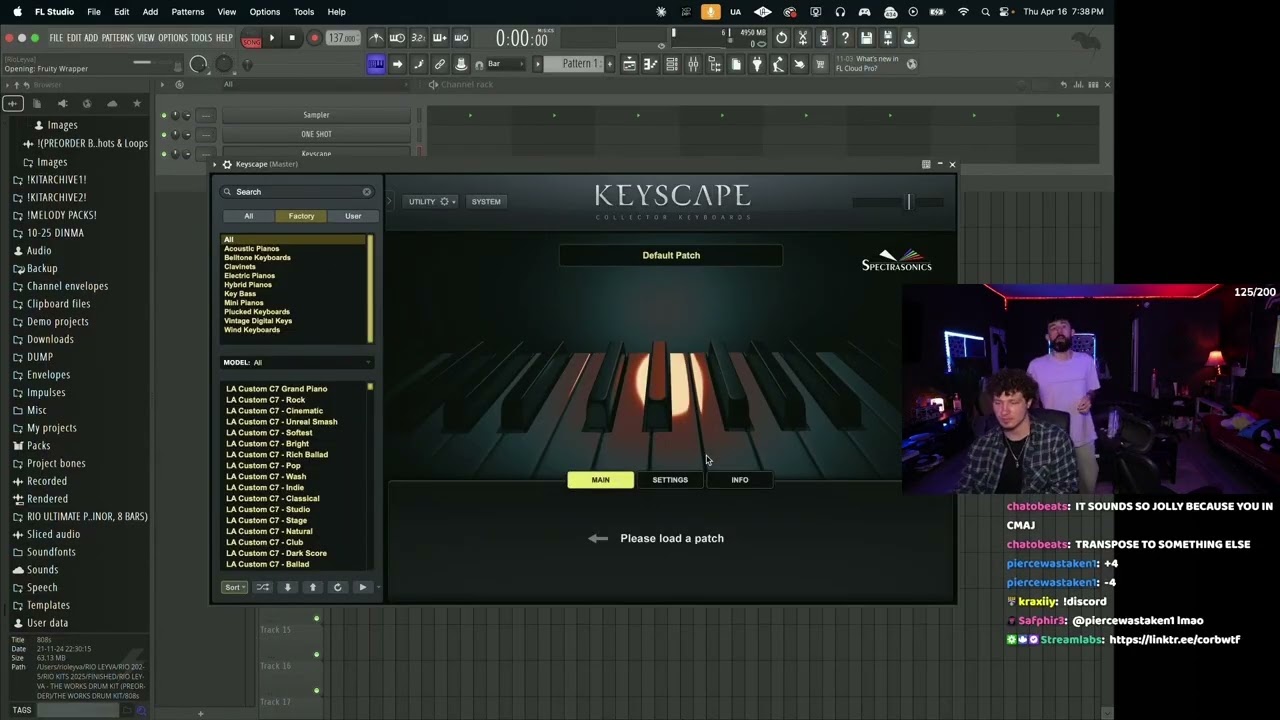The height and width of the screenshot is (720, 1280).
Task: Choose Wind Keyboards category
Action: point(252,330)
